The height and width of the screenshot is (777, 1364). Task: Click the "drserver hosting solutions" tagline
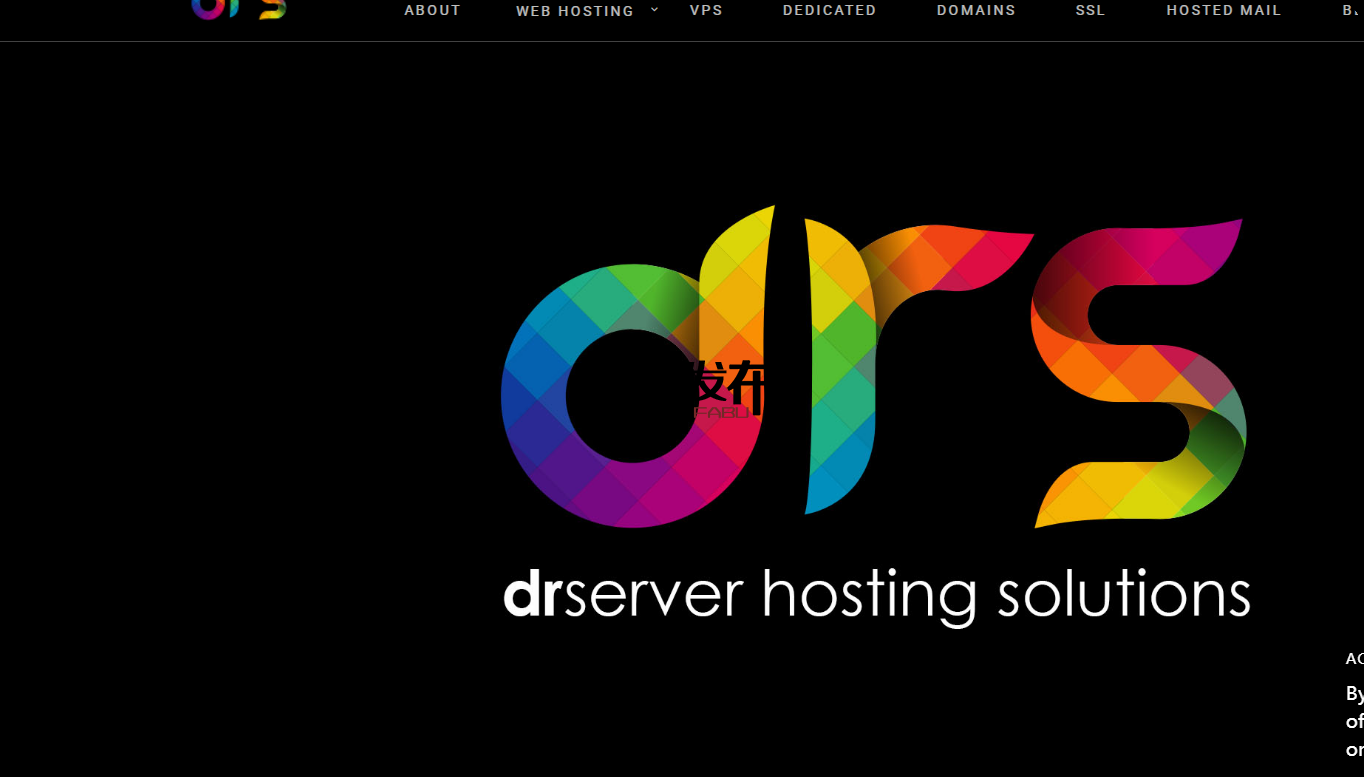pyautogui.click(x=876, y=594)
